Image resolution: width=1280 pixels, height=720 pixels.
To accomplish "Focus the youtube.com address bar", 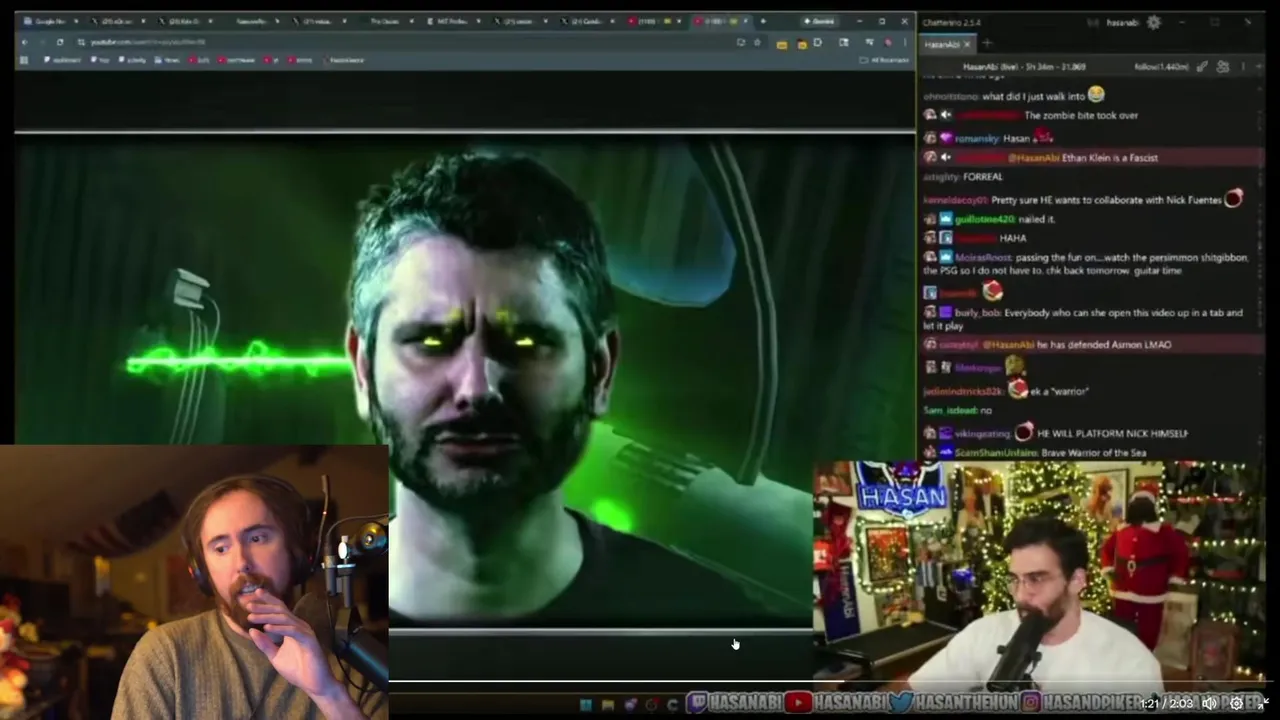I will 400,42.
